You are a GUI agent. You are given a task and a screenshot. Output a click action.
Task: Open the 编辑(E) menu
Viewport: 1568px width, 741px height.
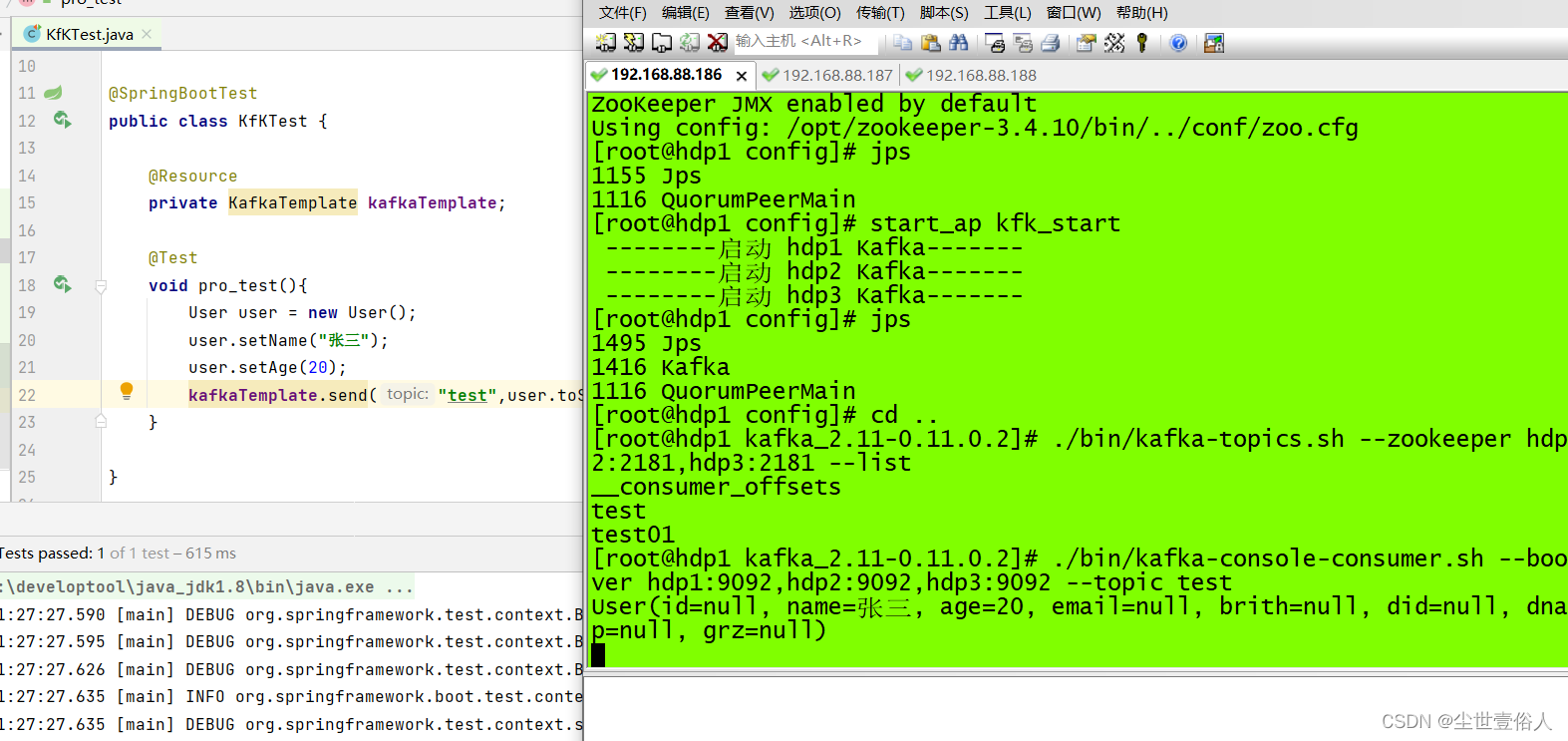tap(685, 13)
